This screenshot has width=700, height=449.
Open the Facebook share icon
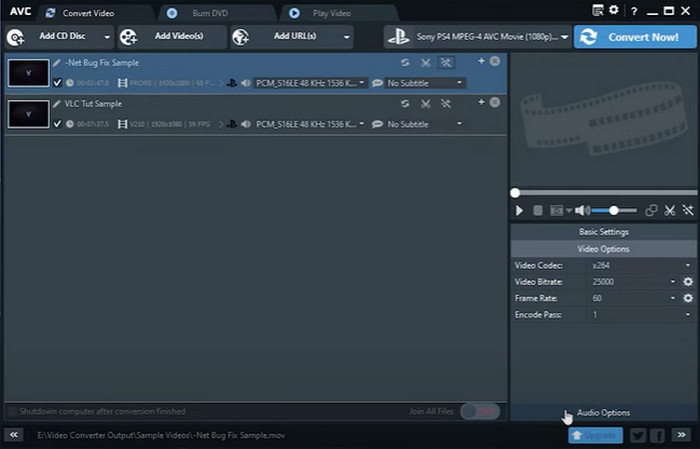(x=657, y=435)
